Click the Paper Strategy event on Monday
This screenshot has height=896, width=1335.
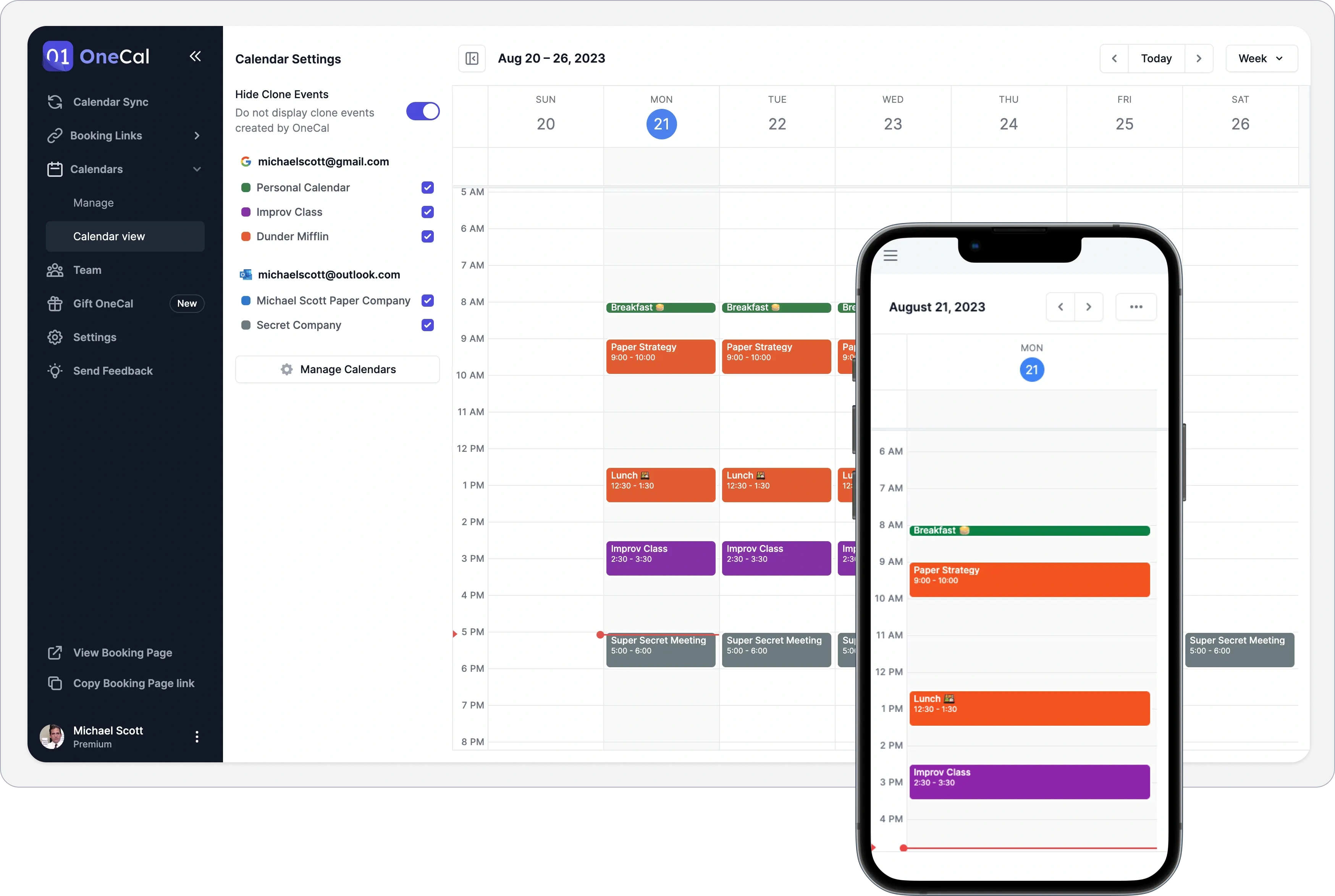coord(660,355)
